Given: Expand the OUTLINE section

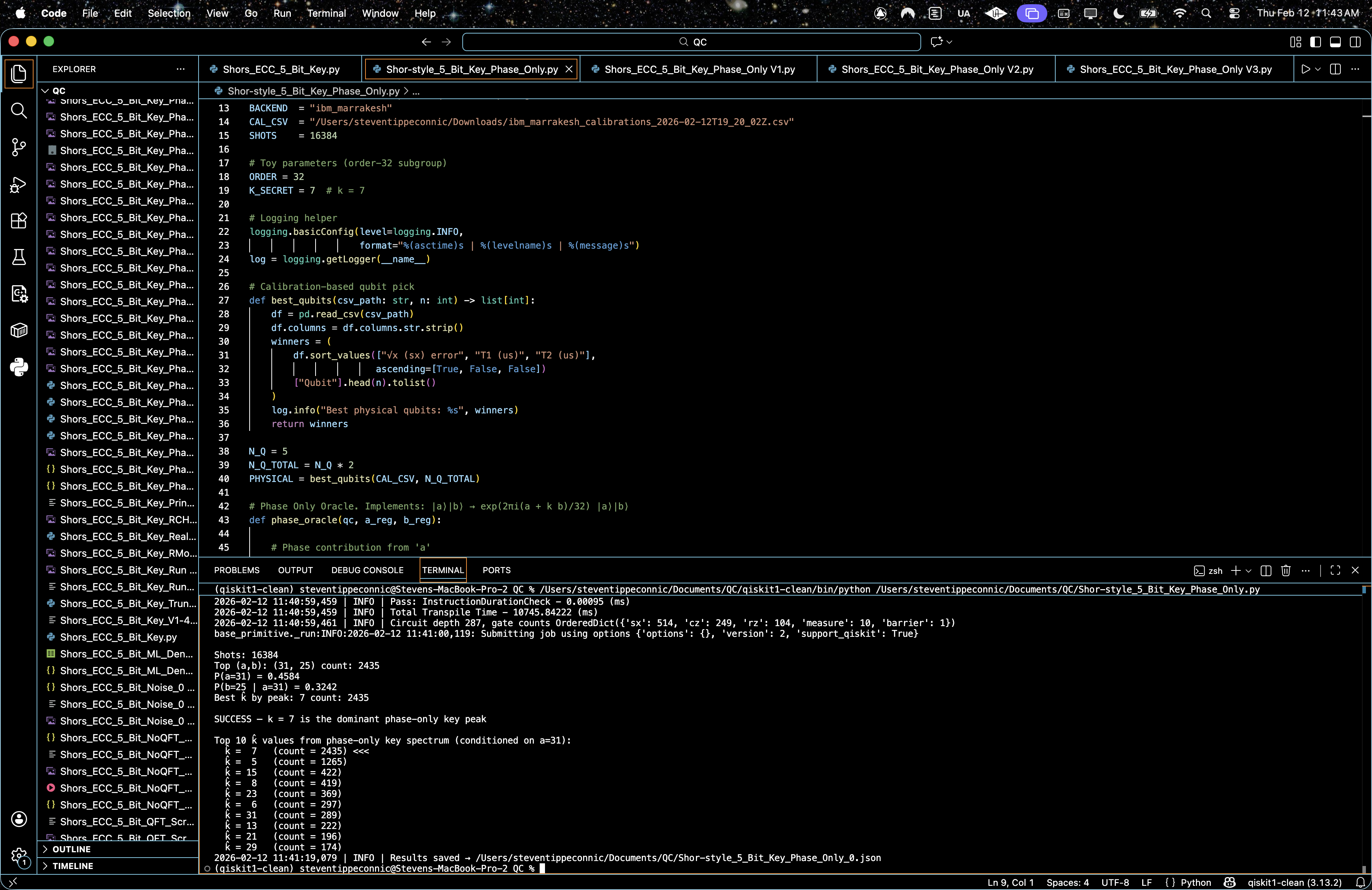Looking at the screenshot, I should pos(72,849).
